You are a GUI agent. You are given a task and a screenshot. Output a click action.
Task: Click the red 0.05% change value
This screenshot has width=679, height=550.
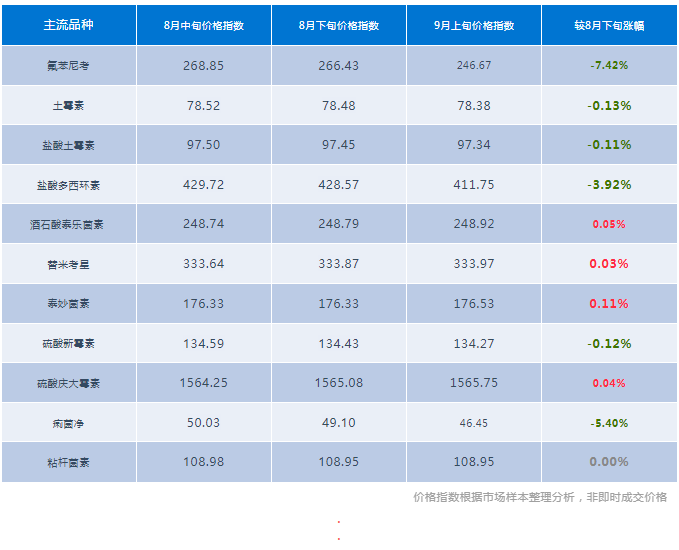[609, 224]
